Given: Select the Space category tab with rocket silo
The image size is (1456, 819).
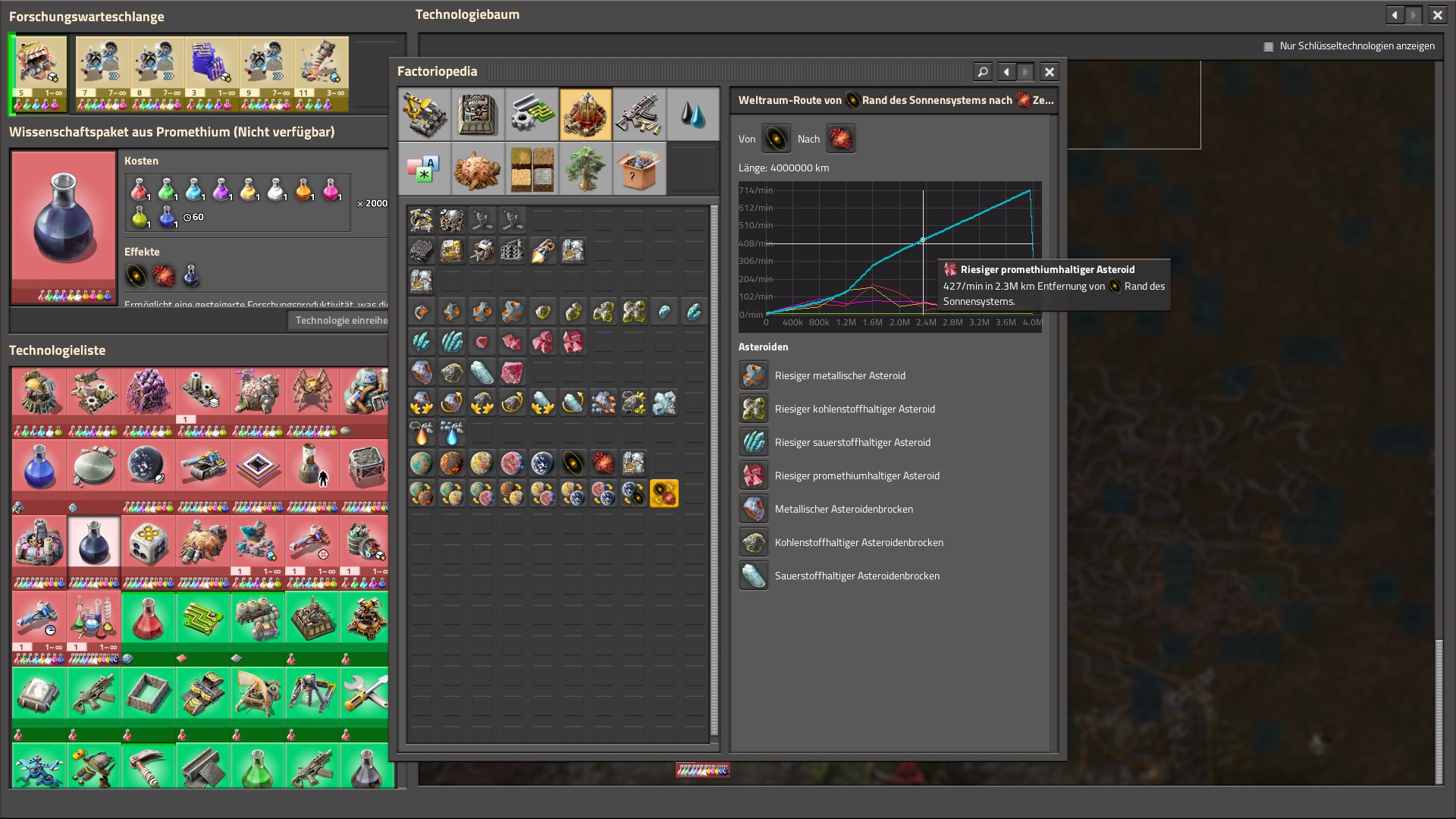Looking at the screenshot, I should [x=585, y=115].
